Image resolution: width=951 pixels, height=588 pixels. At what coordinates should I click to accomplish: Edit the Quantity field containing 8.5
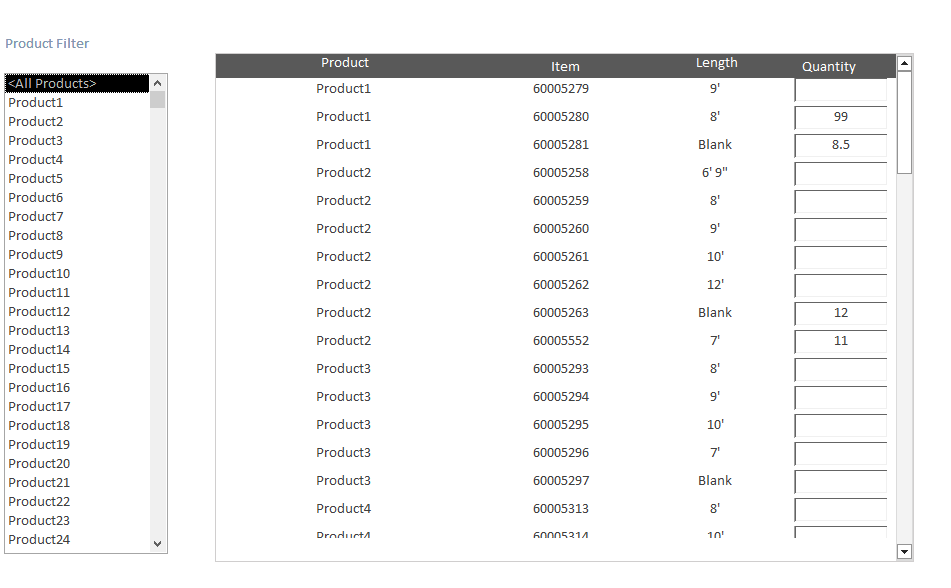tap(840, 146)
